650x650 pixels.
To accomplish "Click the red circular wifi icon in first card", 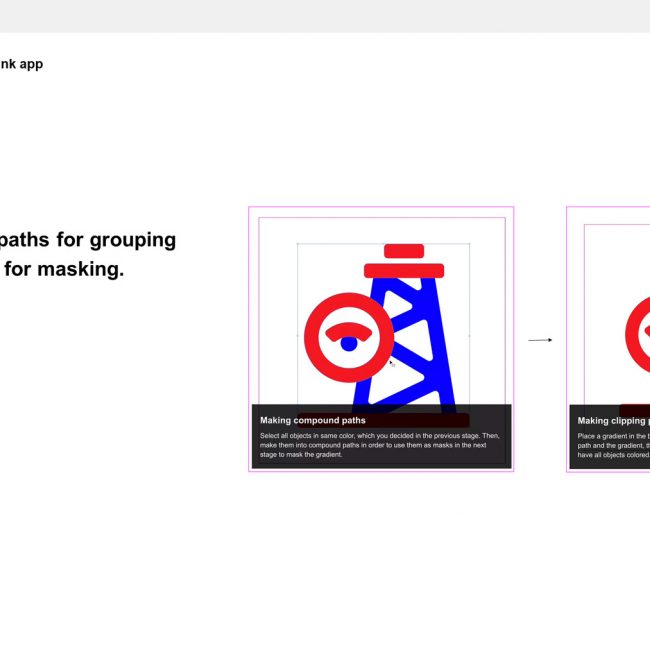I will 318,338.
